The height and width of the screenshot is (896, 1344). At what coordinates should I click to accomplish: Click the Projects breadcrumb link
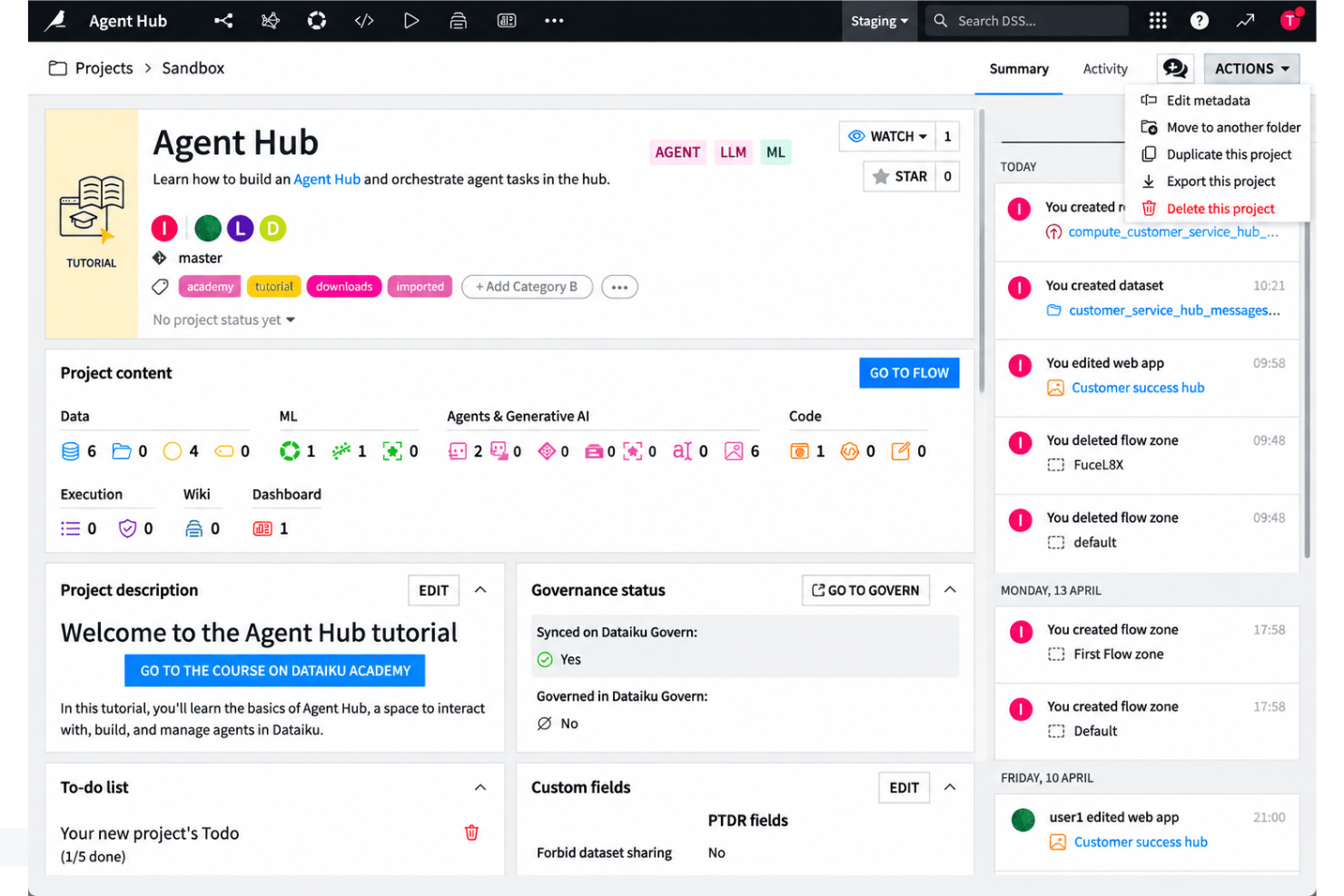coord(104,68)
